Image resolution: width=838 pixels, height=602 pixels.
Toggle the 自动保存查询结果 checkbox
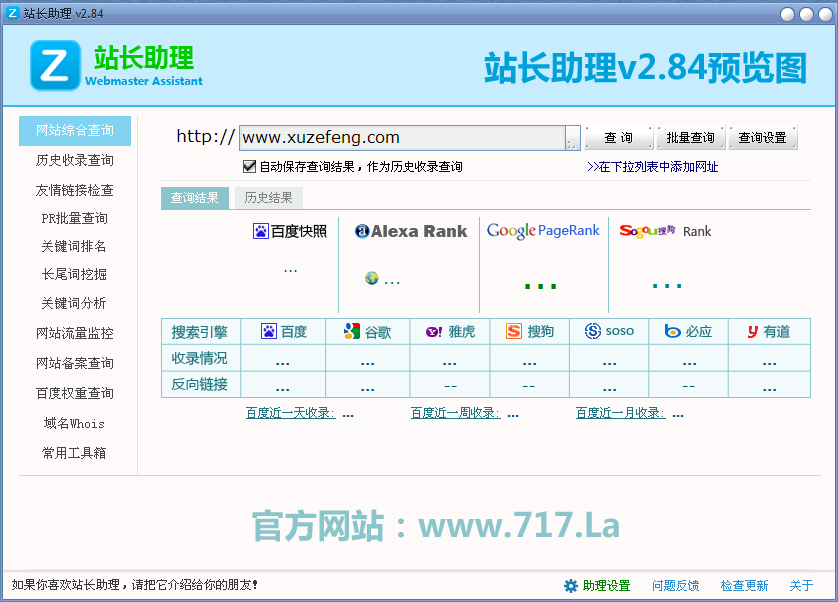tap(249, 167)
